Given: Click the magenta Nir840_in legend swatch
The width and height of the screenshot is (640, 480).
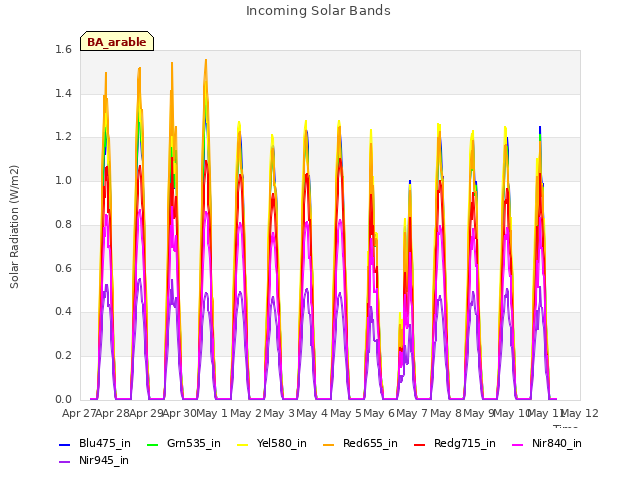Looking at the screenshot, I should pyautogui.click(x=518, y=444).
